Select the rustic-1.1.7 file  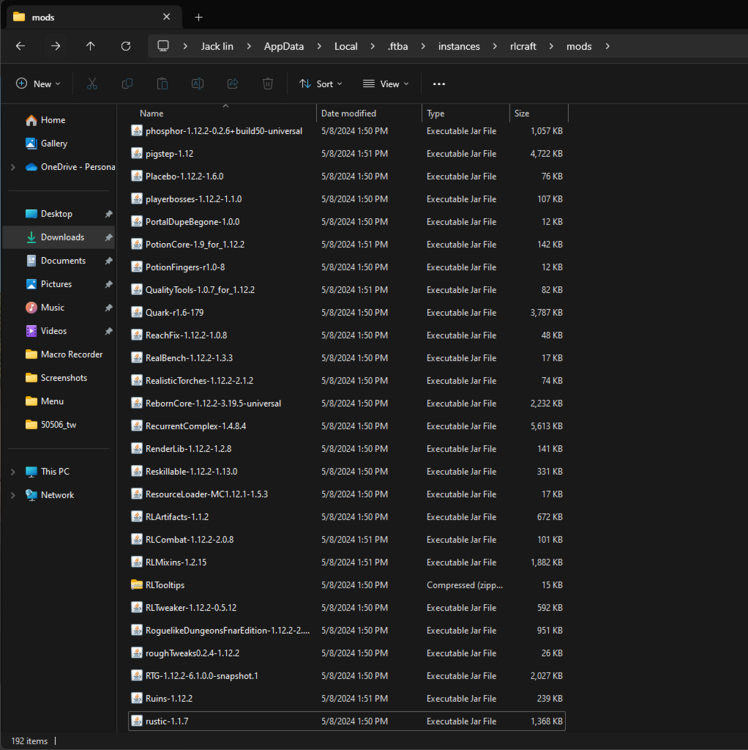[347, 721]
